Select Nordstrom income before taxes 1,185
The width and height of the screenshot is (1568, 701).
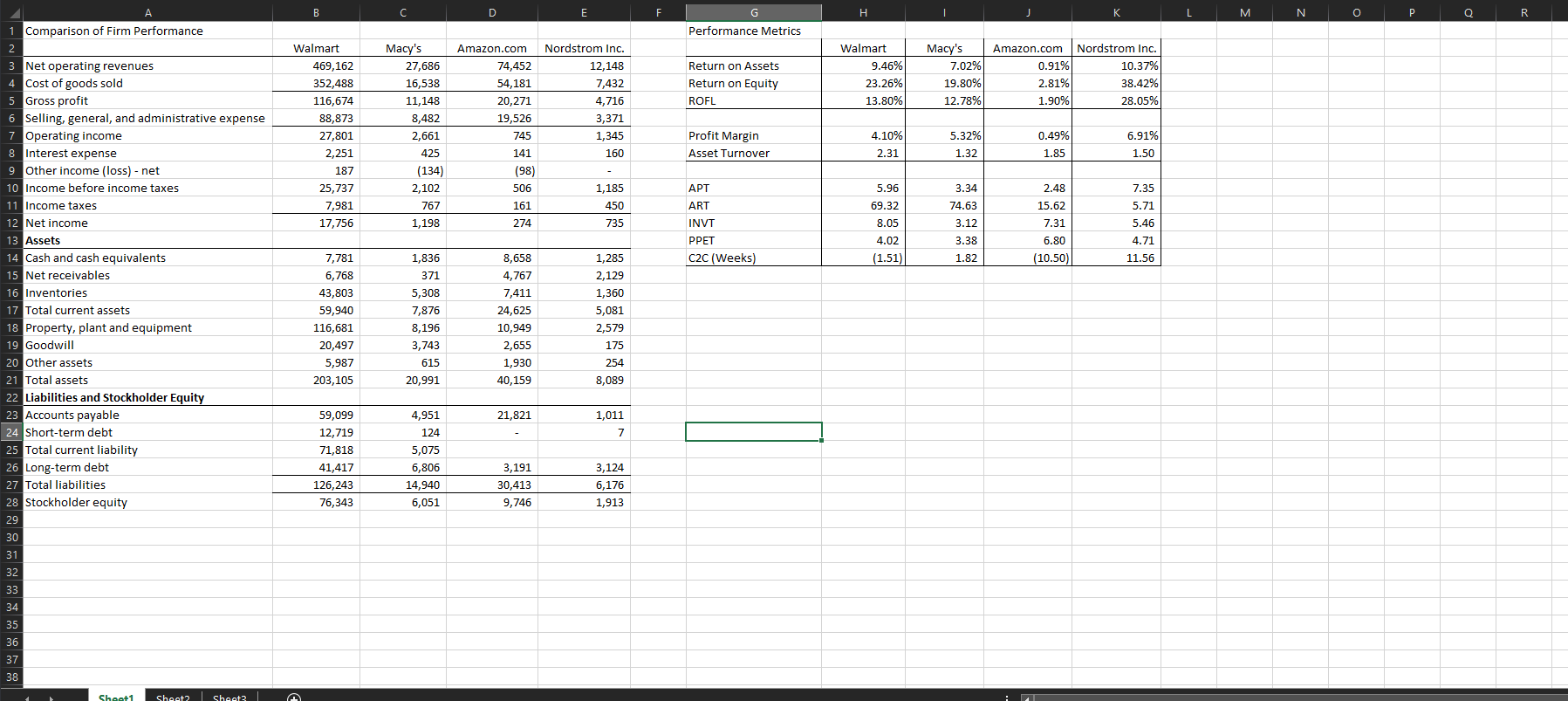(x=584, y=188)
